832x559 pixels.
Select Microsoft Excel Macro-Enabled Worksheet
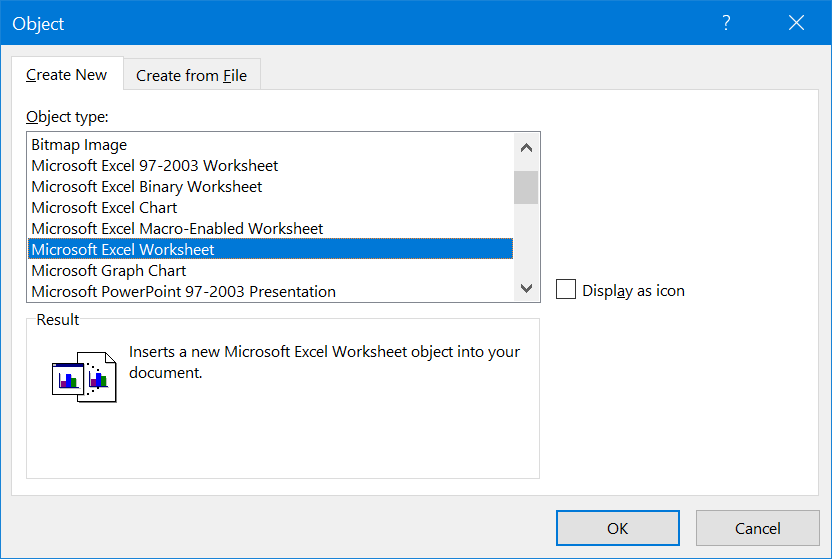point(177,229)
